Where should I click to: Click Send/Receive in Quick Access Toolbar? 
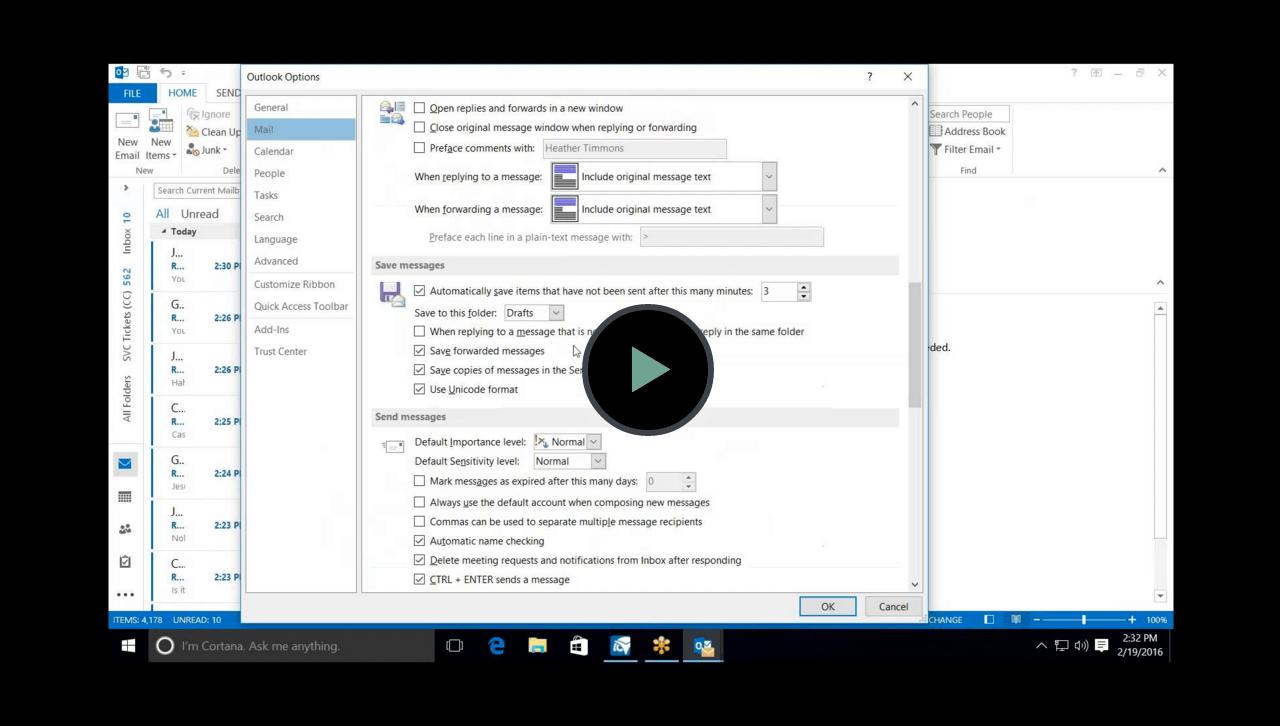pyautogui.click(x=143, y=73)
